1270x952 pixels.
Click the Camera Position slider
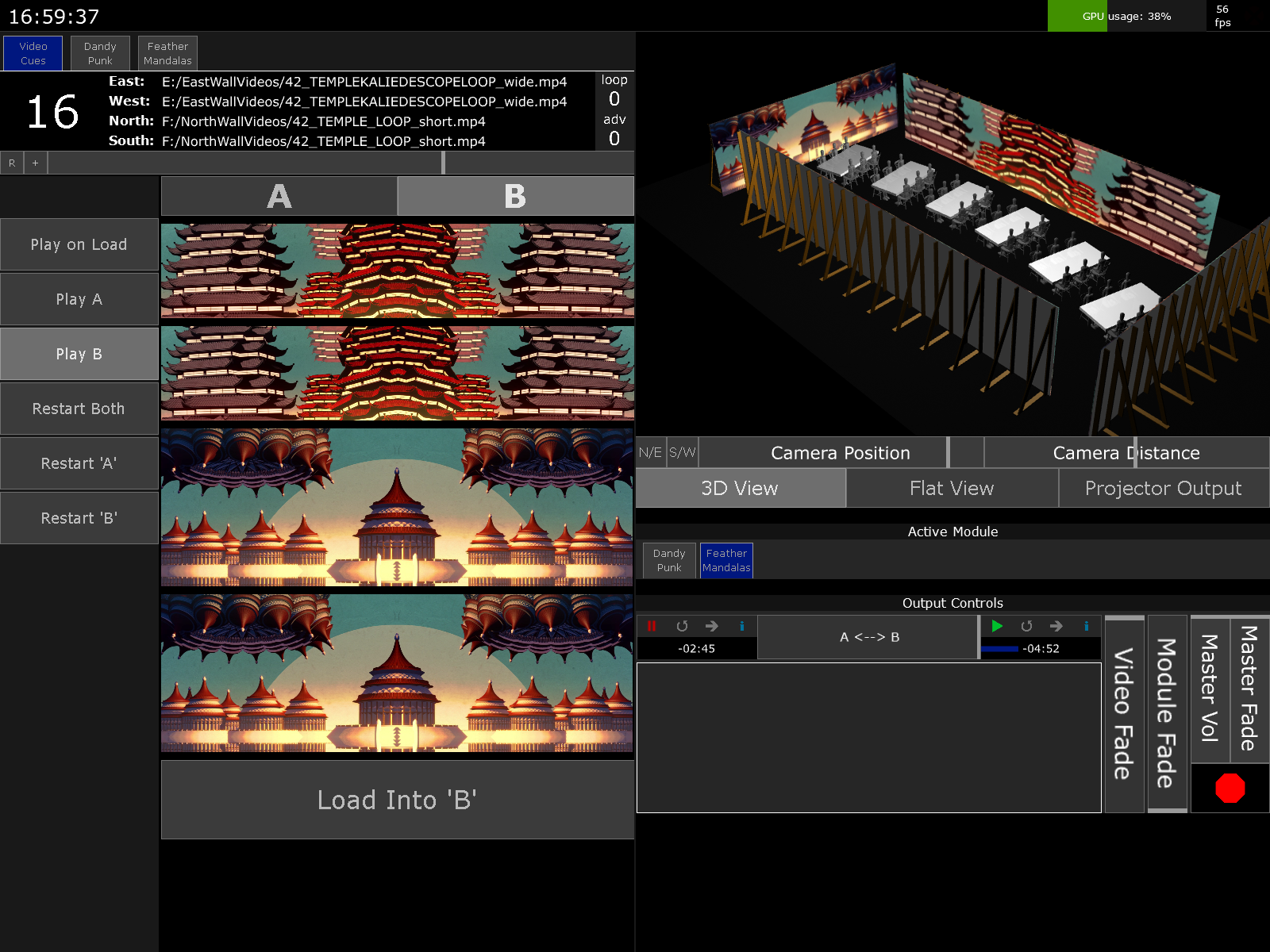click(841, 452)
